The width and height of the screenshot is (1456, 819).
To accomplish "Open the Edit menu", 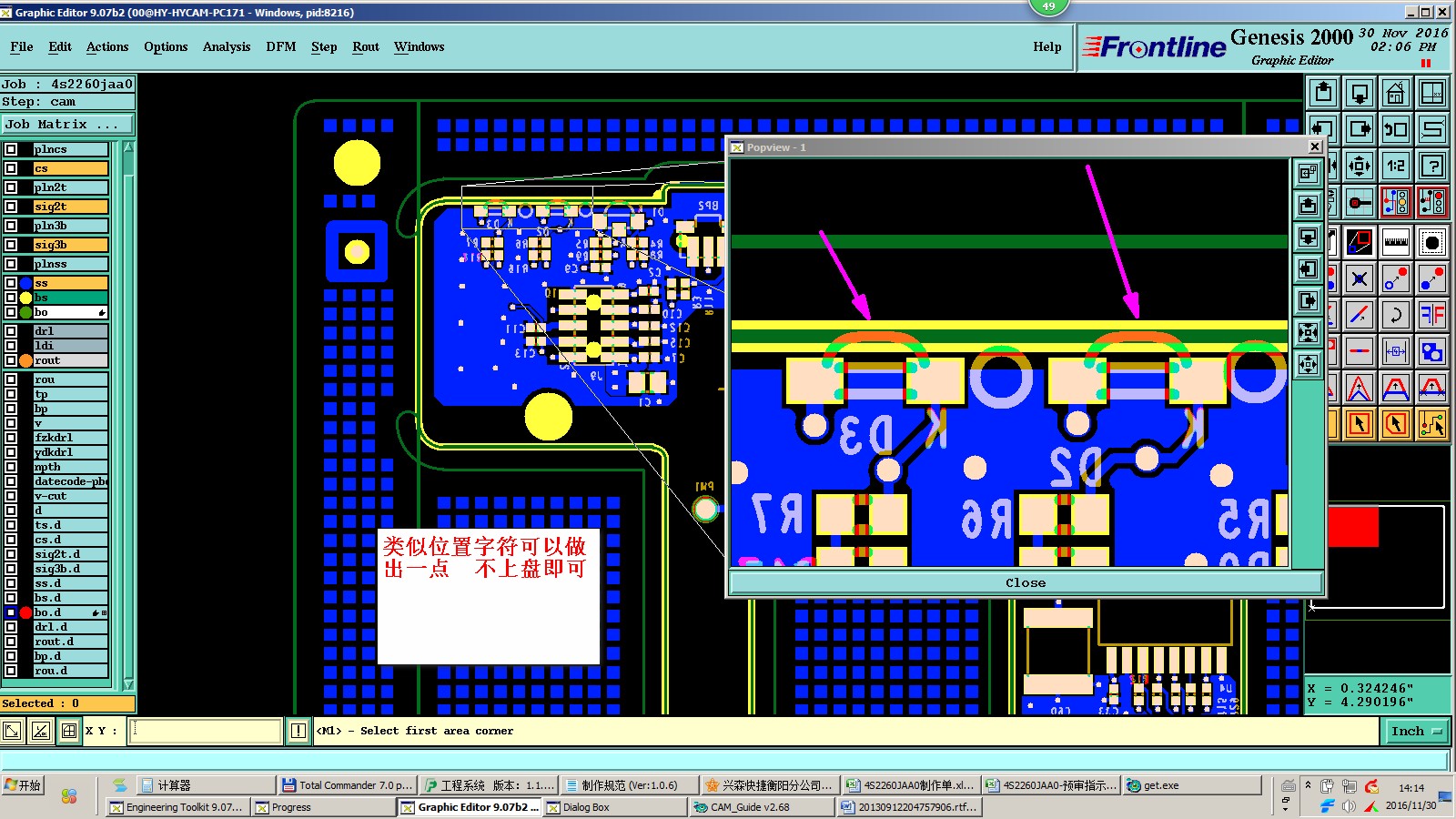I will (x=60, y=46).
